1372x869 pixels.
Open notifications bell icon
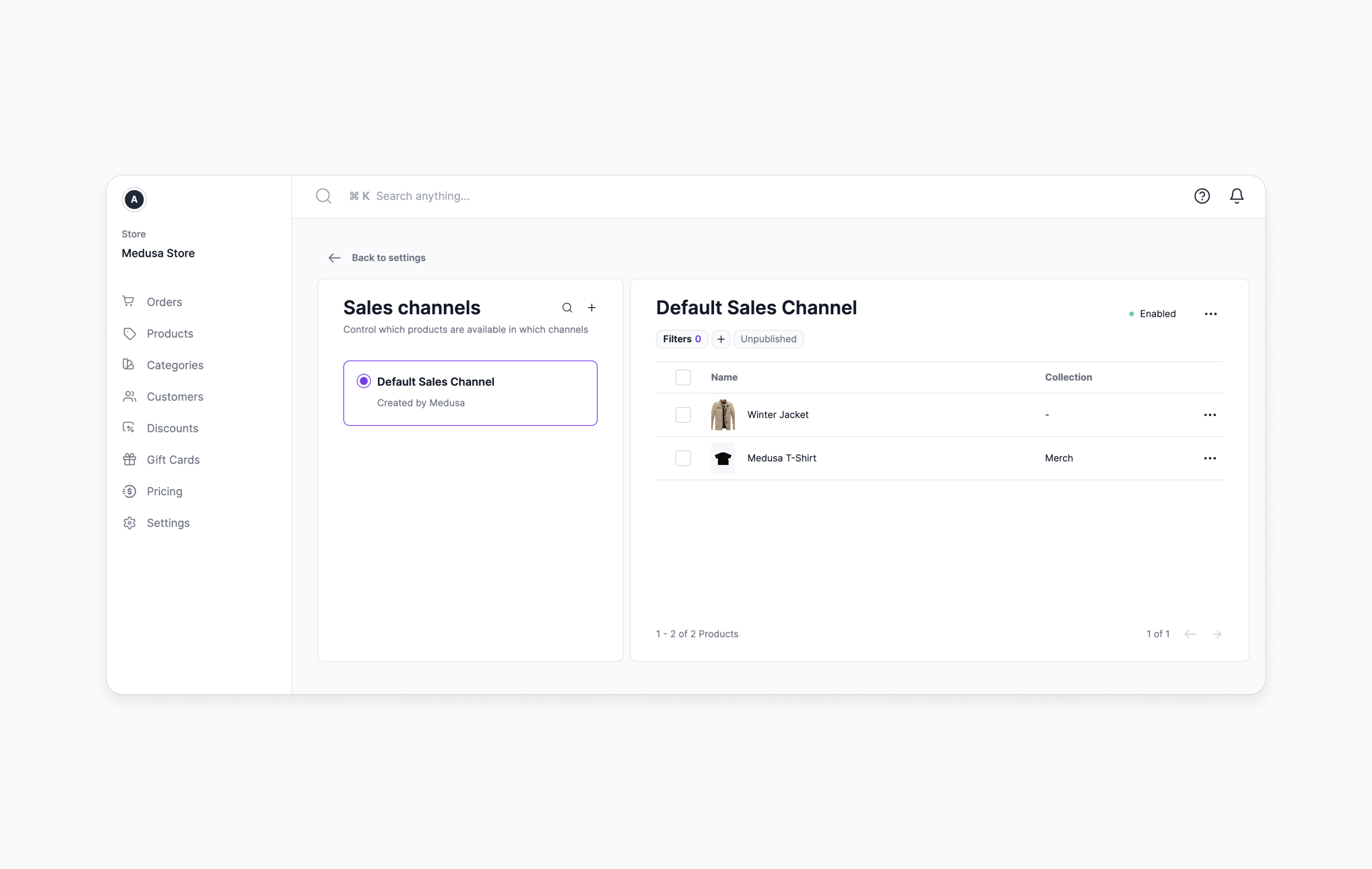(x=1236, y=196)
